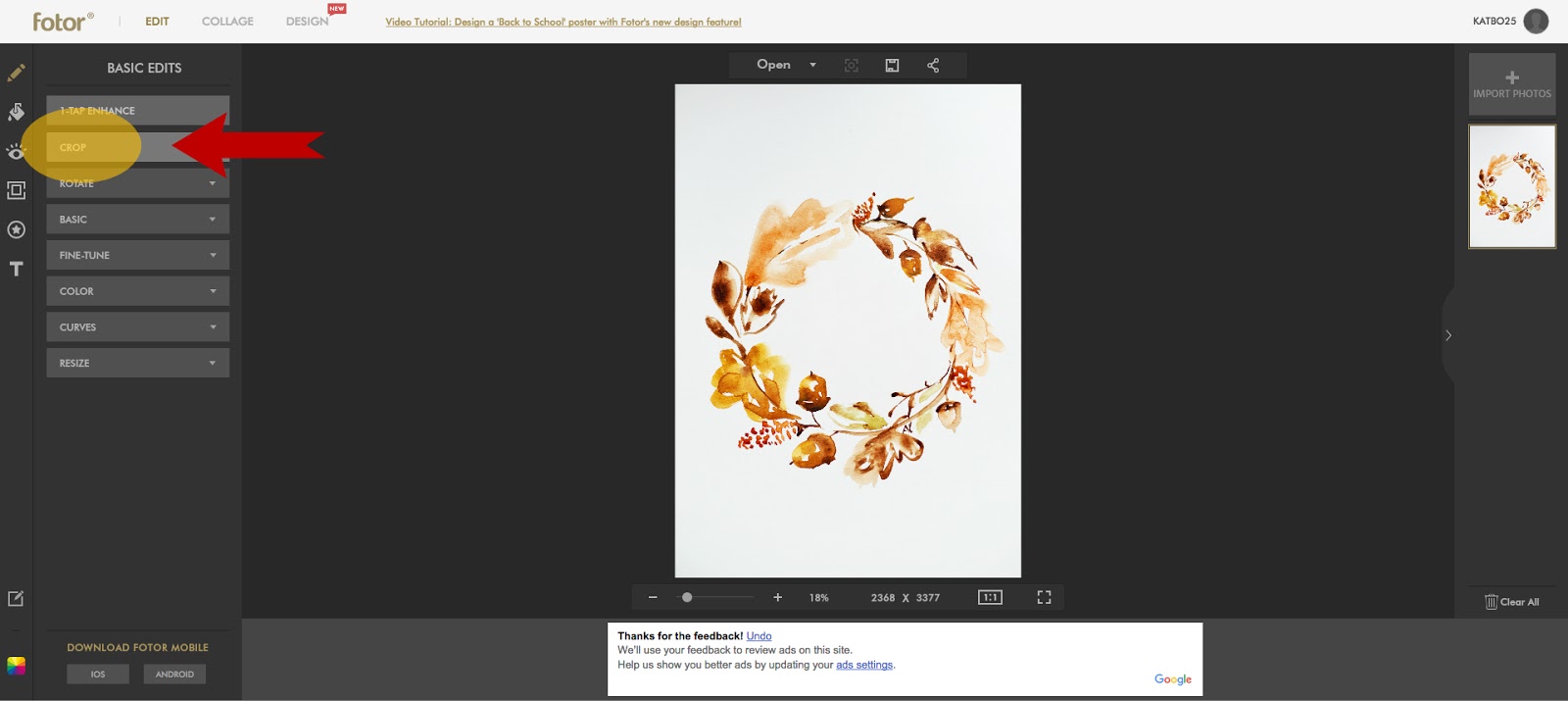Expand the Curves section
1568x701 pixels.
tap(138, 327)
